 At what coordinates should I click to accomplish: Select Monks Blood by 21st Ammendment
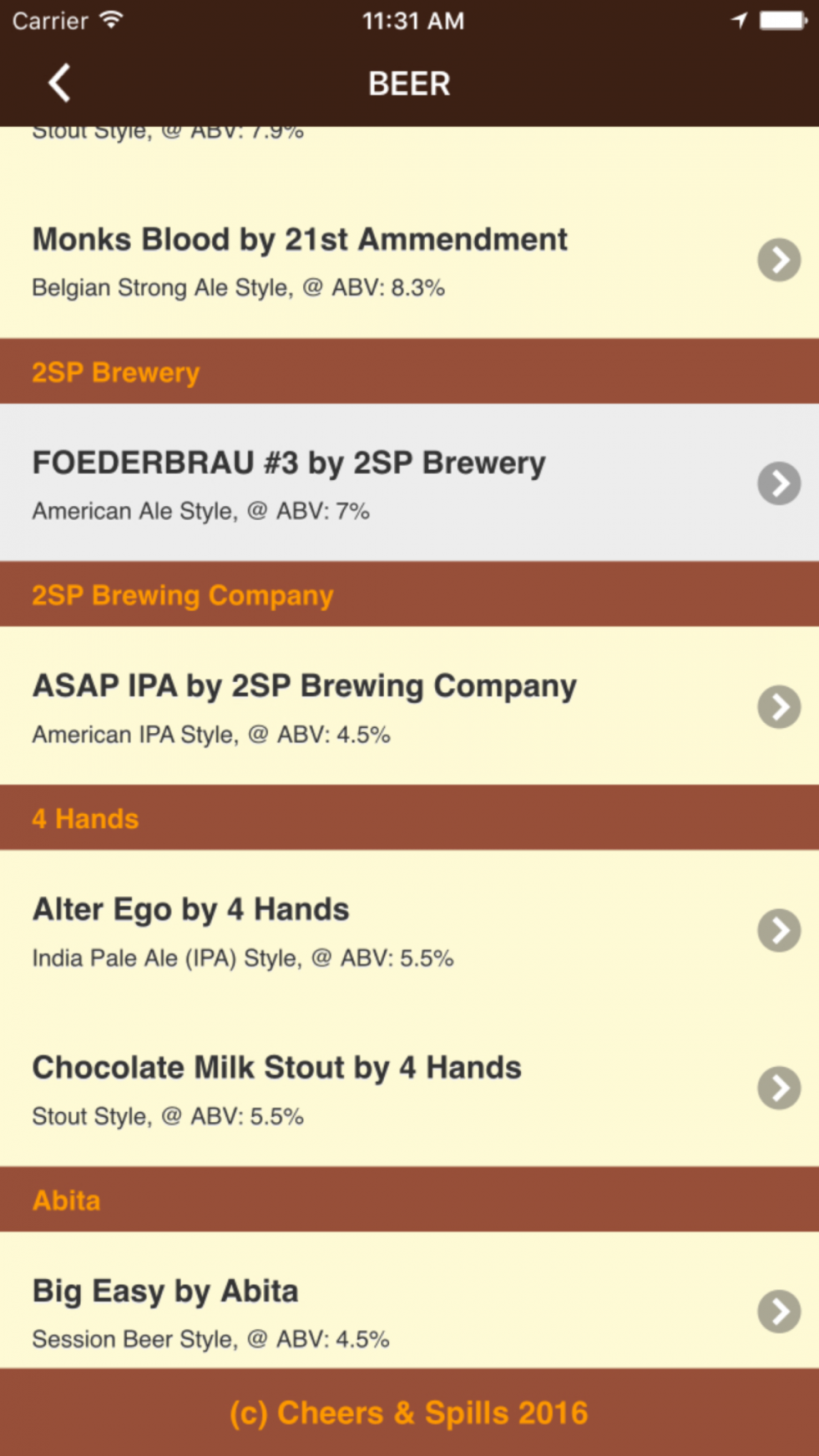pyautogui.click(x=409, y=260)
